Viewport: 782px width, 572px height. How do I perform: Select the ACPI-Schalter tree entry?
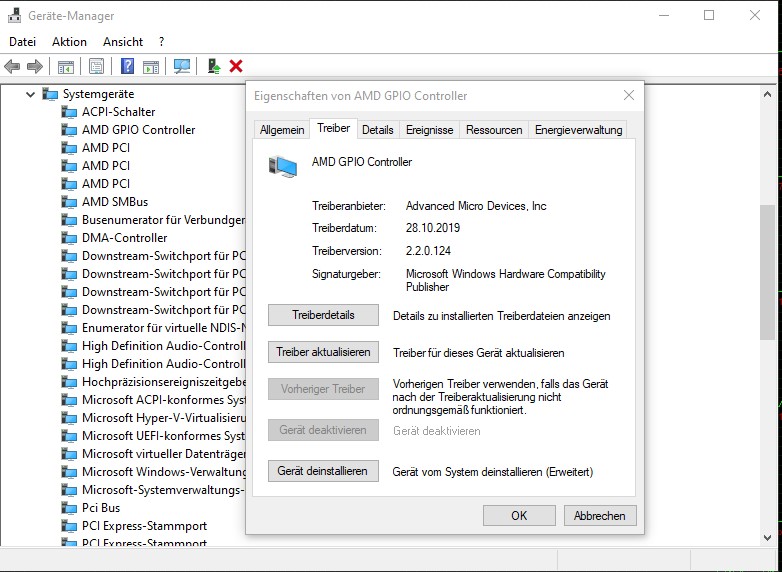click(118, 112)
